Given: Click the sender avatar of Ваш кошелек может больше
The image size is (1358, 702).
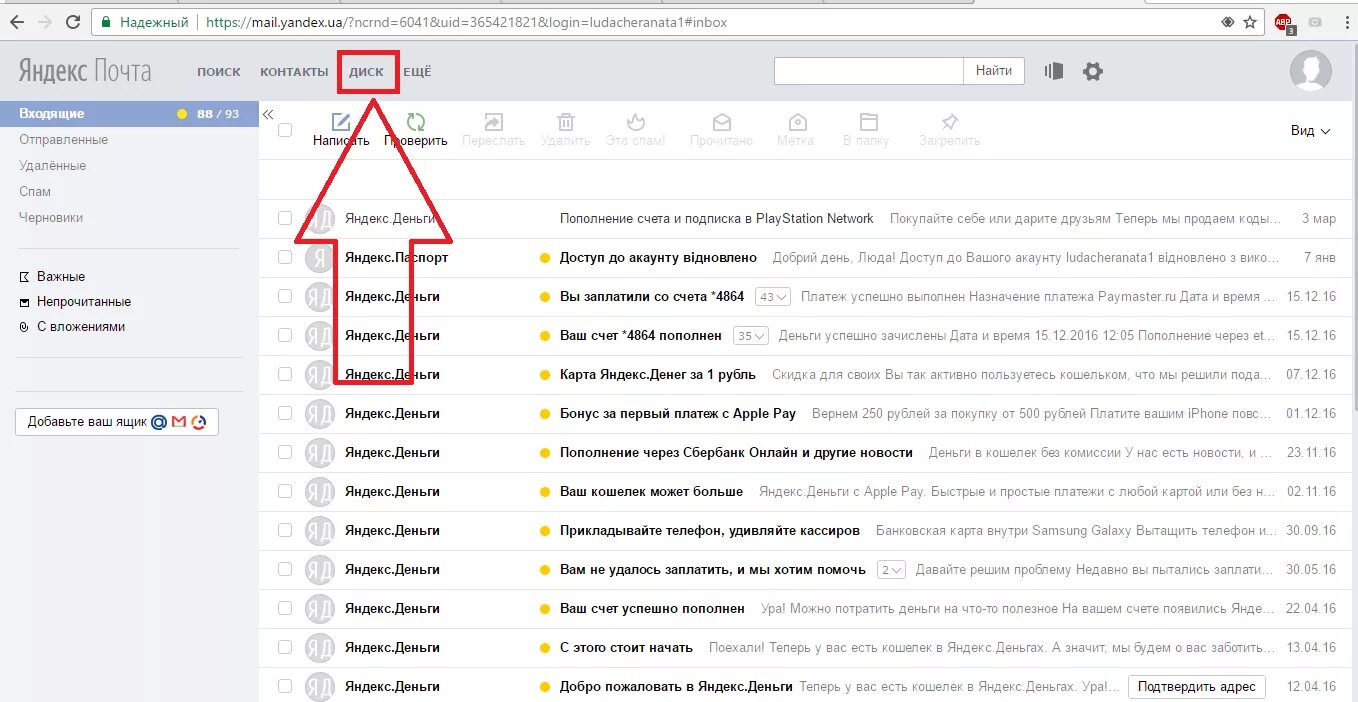Looking at the screenshot, I should point(320,491).
